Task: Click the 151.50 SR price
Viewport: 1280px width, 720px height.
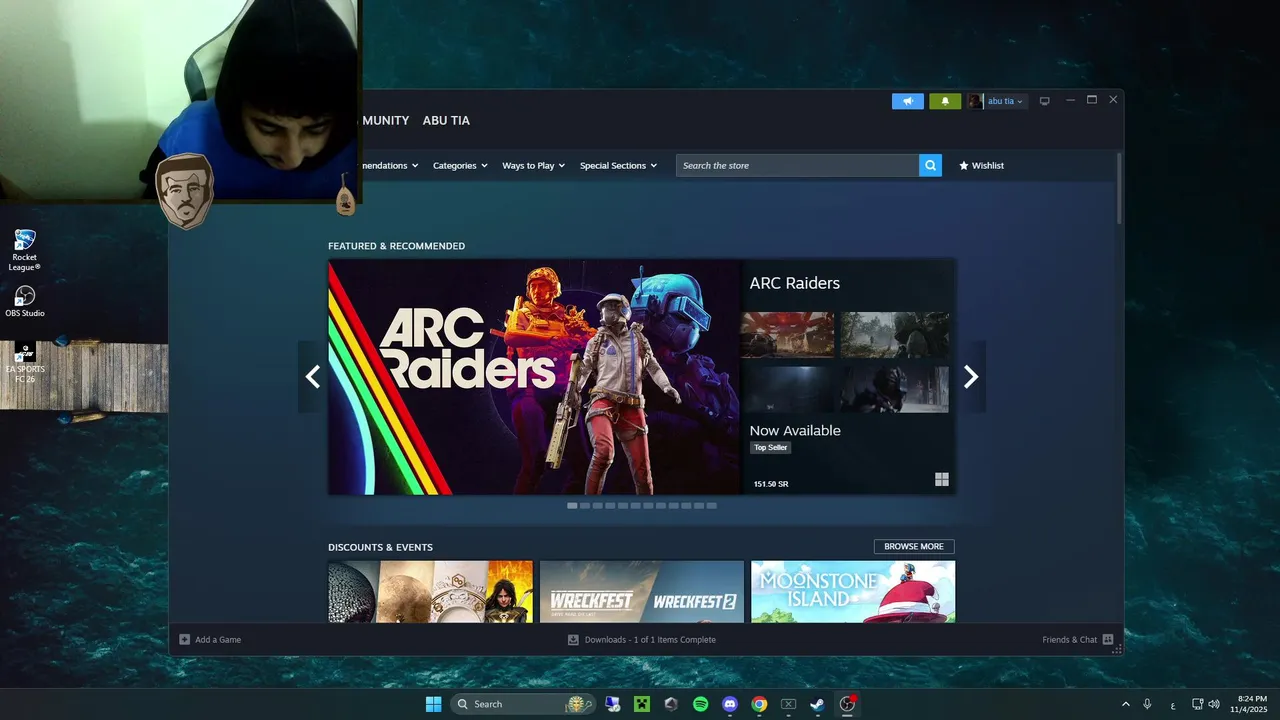Action: tap(770, 484)
